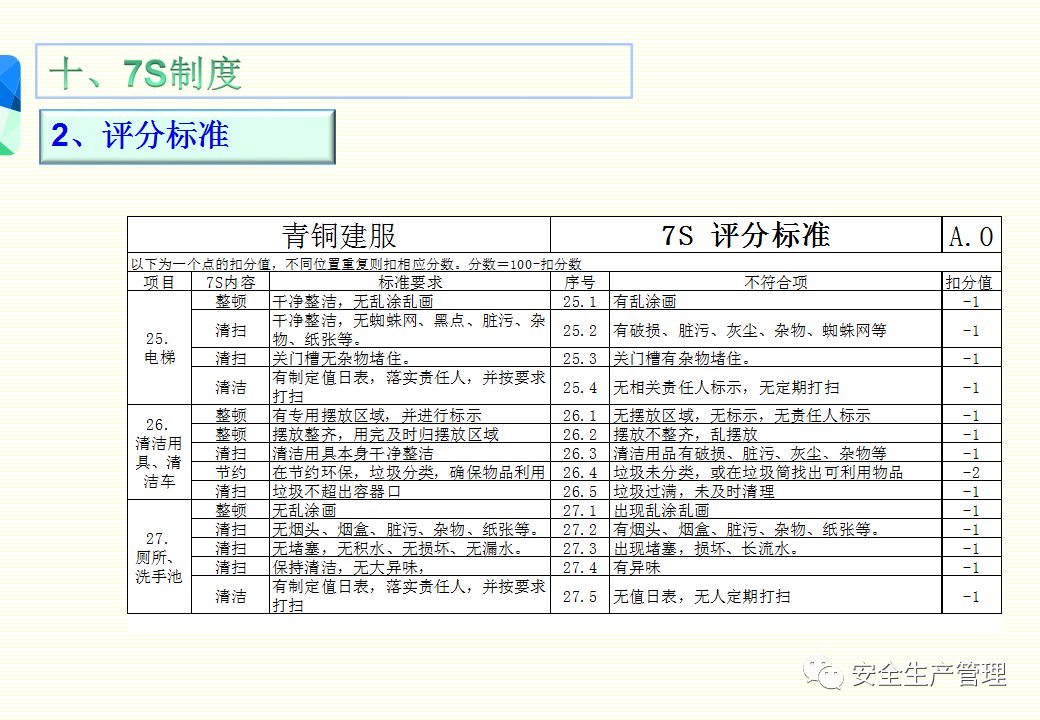The width and height of the screenshot is (1040, 720).
Task: Click the 7S 评分标准 table title
Action: (746, 235)
